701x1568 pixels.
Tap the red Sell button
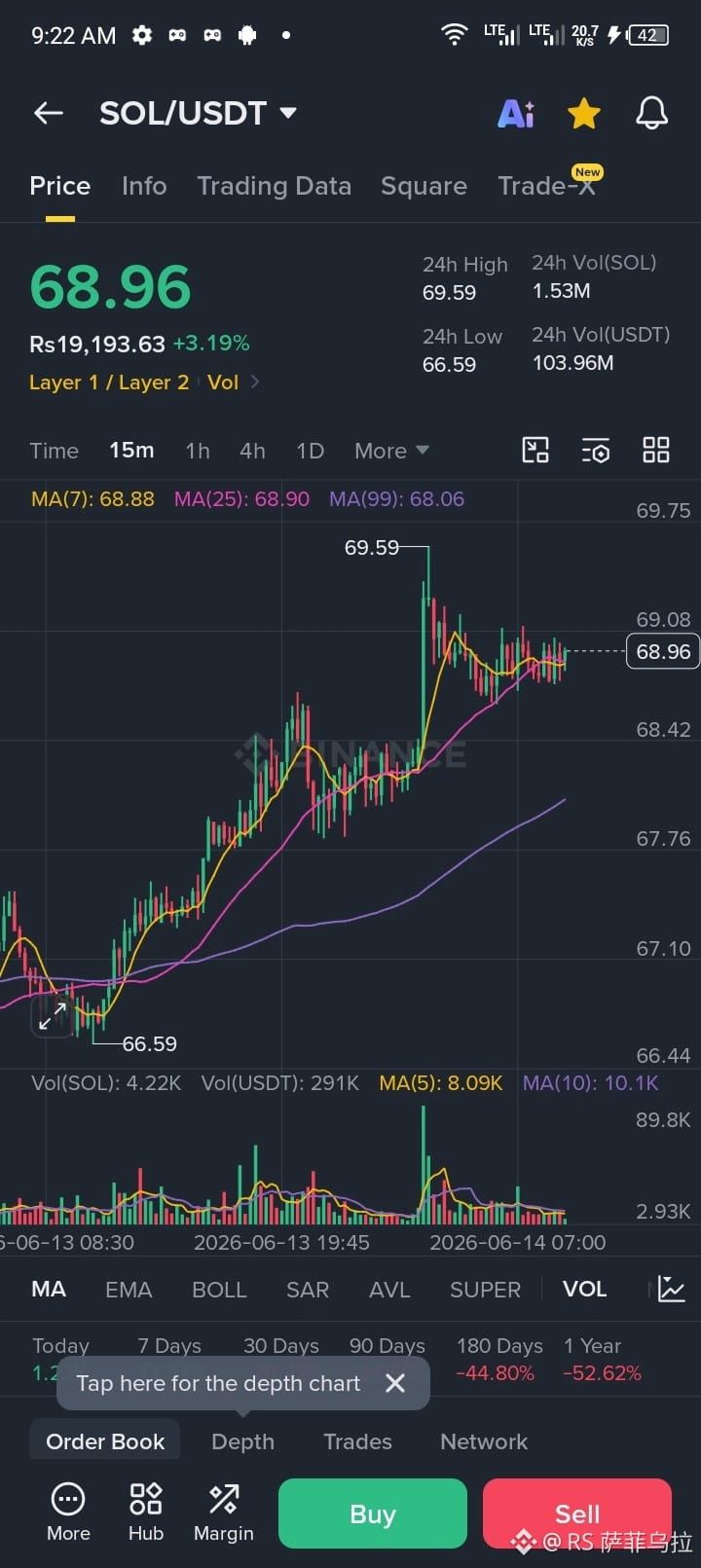tap(577, 1513)
